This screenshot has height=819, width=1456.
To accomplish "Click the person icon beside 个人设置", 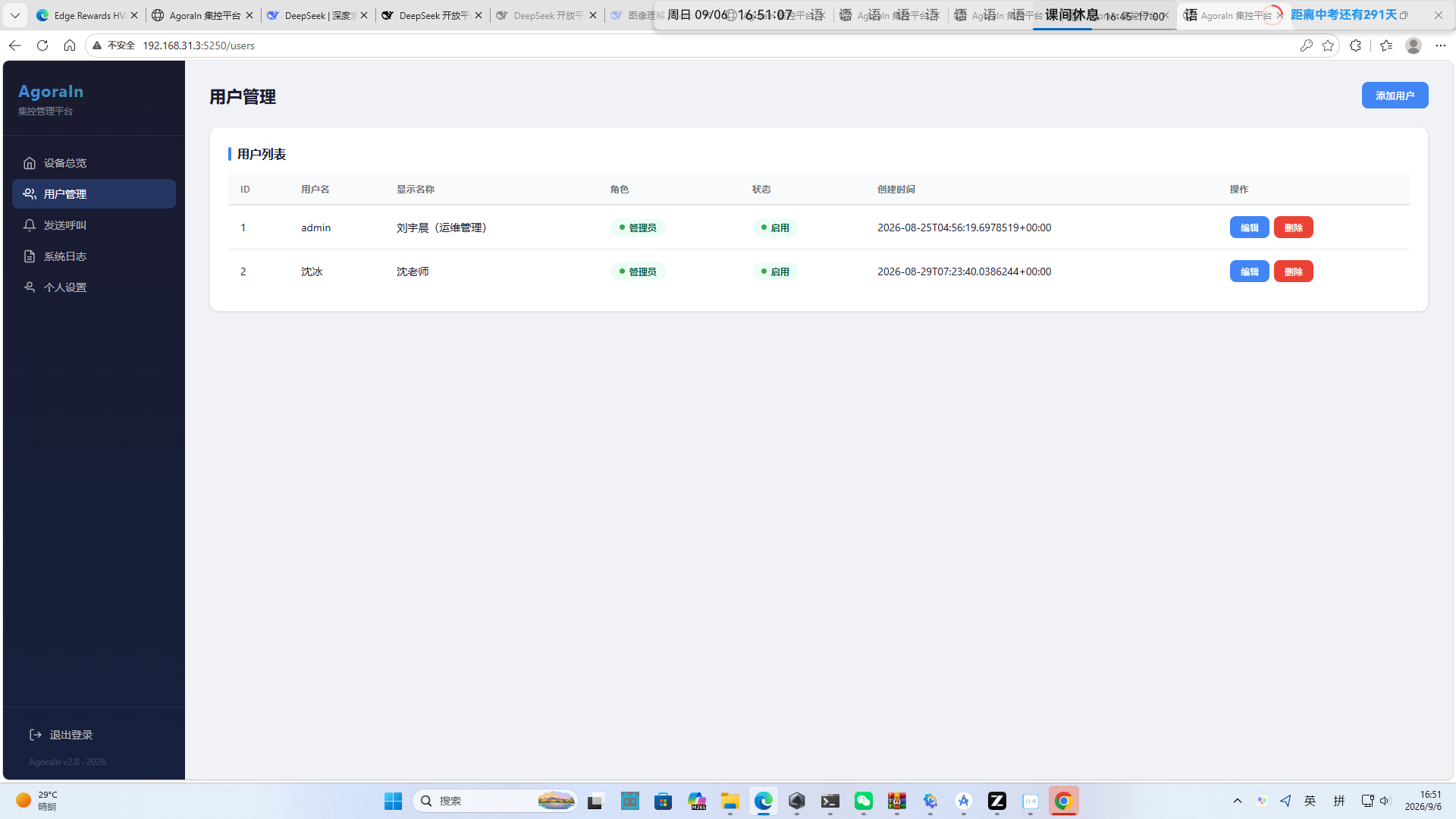I will click(30, 287).
